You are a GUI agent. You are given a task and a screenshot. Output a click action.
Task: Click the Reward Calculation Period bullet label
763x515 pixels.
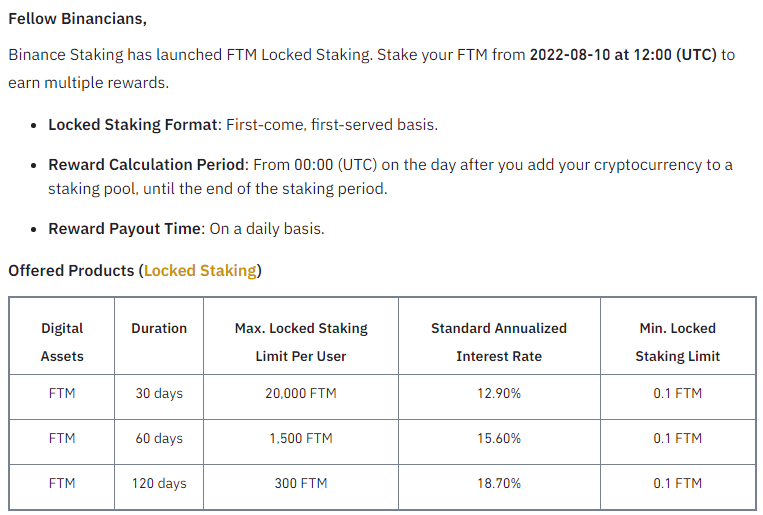click(147, 164)
